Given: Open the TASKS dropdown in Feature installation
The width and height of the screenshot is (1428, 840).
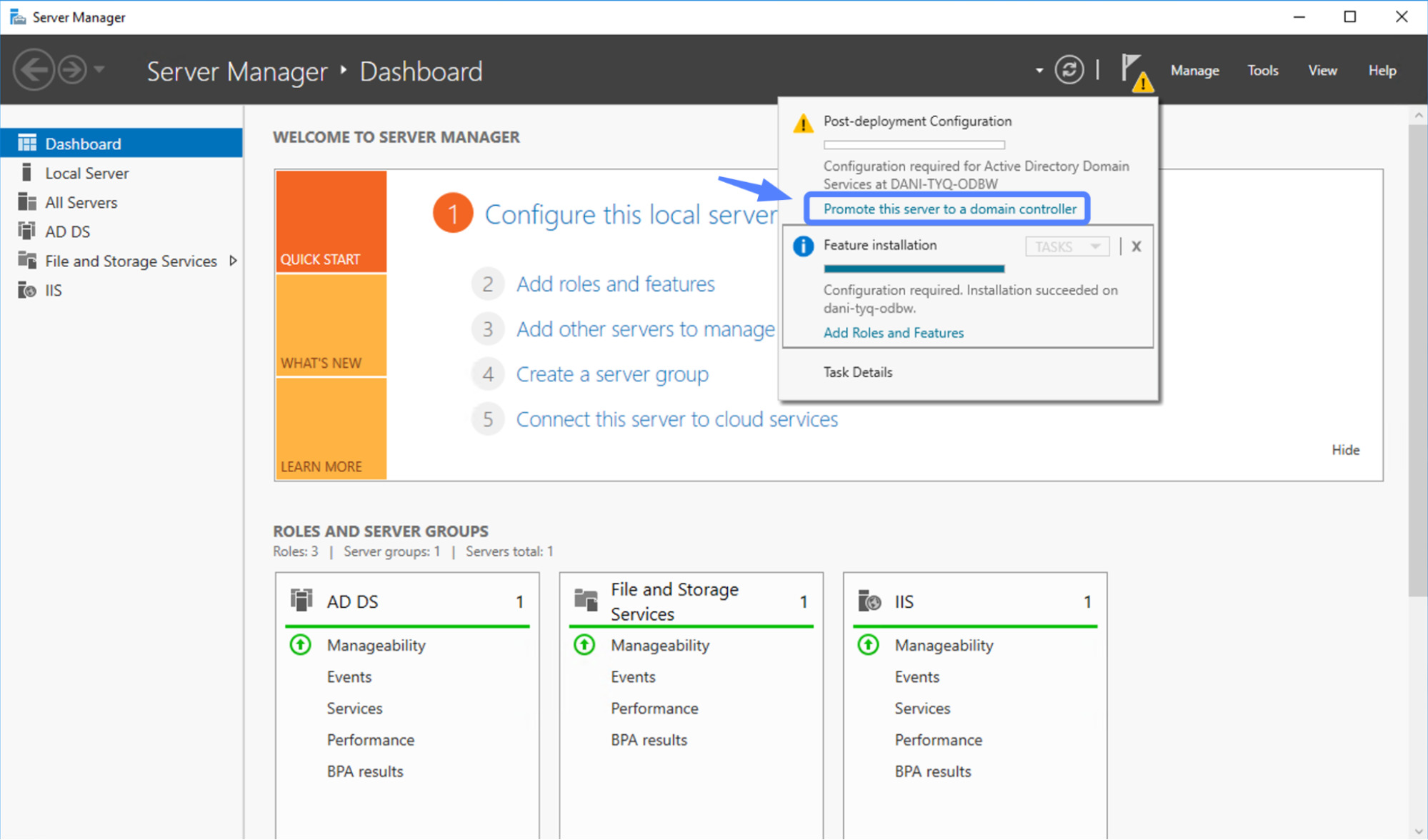Looking at the screenshot, I should (x=1067, y=246).
